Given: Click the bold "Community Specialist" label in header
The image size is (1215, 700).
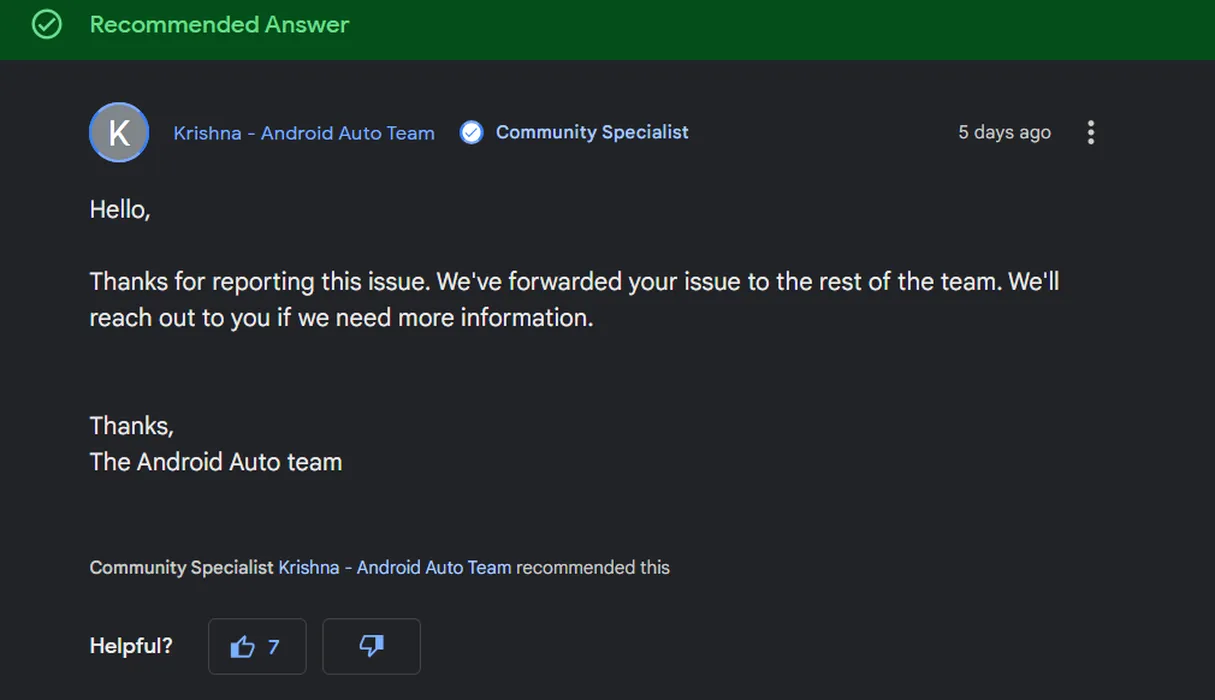Looking at the screenshot, I should click(x=592, y=132).
